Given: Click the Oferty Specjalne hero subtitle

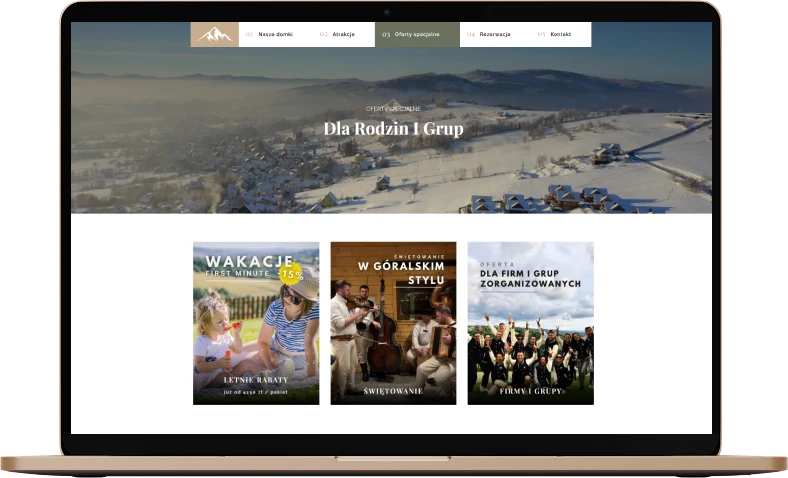Looking at the screenshot, I should coord(393,108).
